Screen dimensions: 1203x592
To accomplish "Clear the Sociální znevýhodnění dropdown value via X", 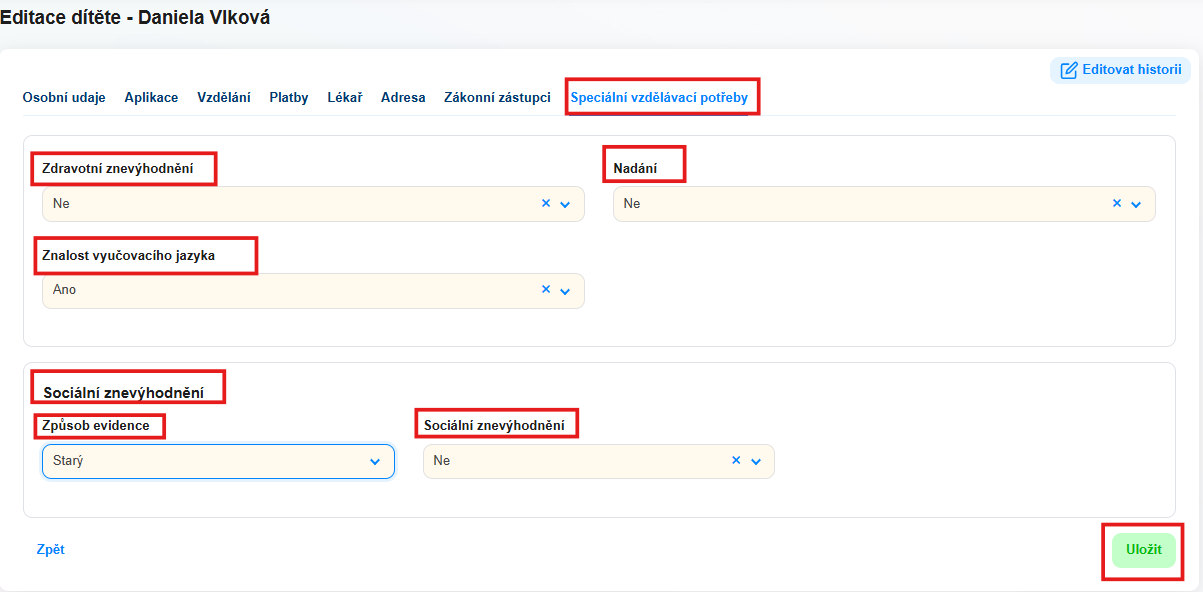I will [736, 461].
